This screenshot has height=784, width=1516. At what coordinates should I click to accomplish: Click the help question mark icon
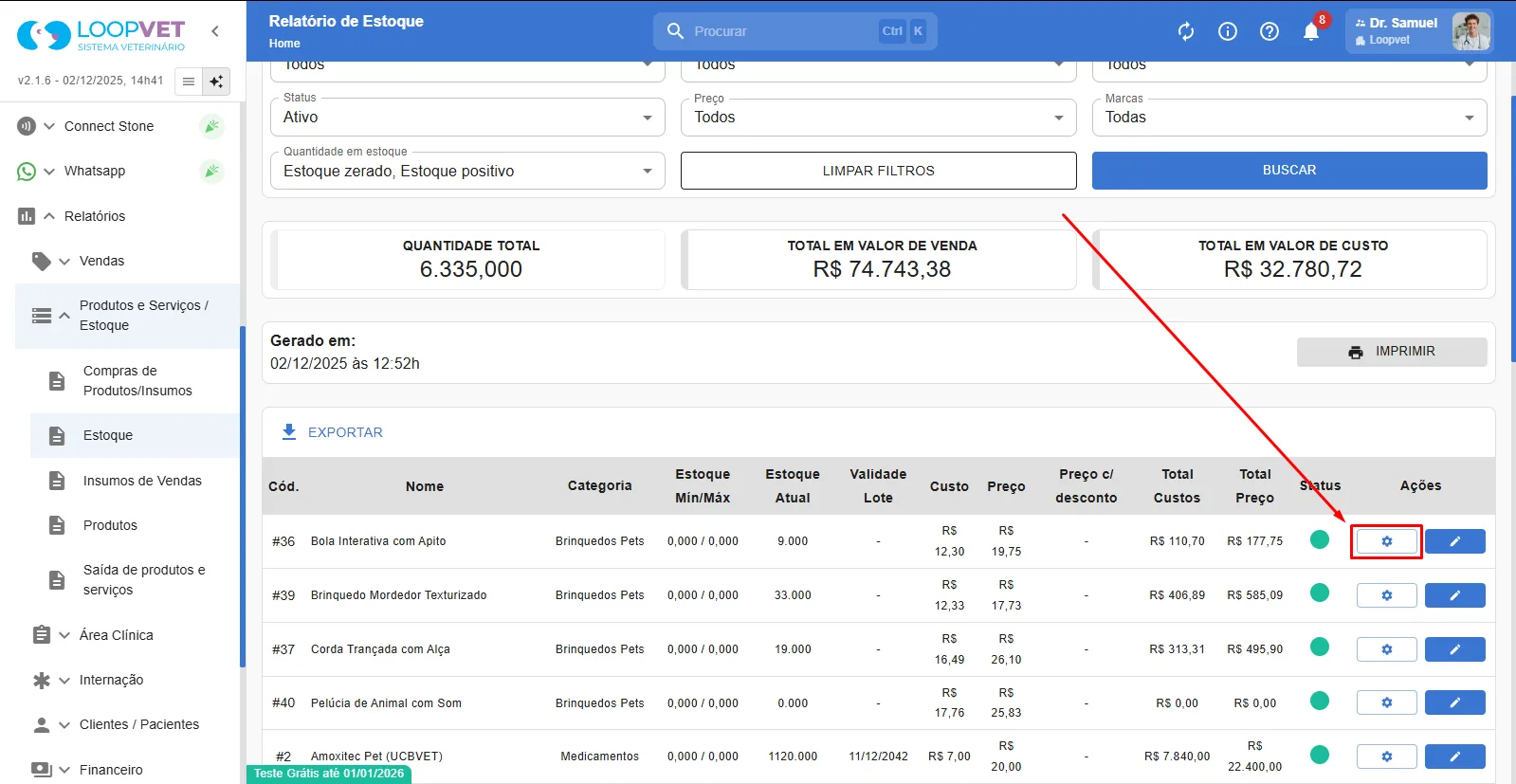[x=1269, y=31]
